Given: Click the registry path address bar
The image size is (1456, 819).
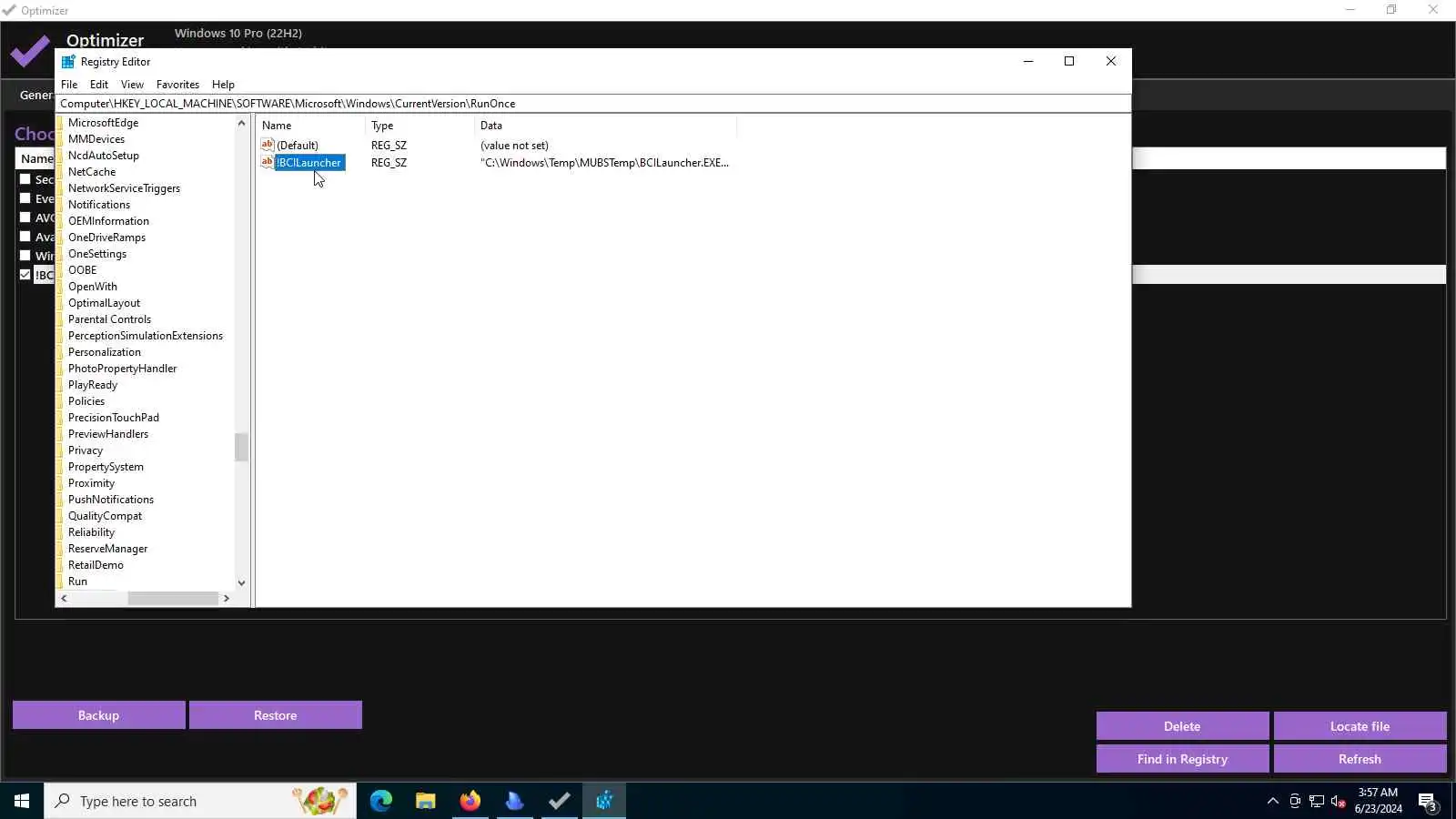Looking at the screenshot, I should pyautogui.click(x=593, y=104).
